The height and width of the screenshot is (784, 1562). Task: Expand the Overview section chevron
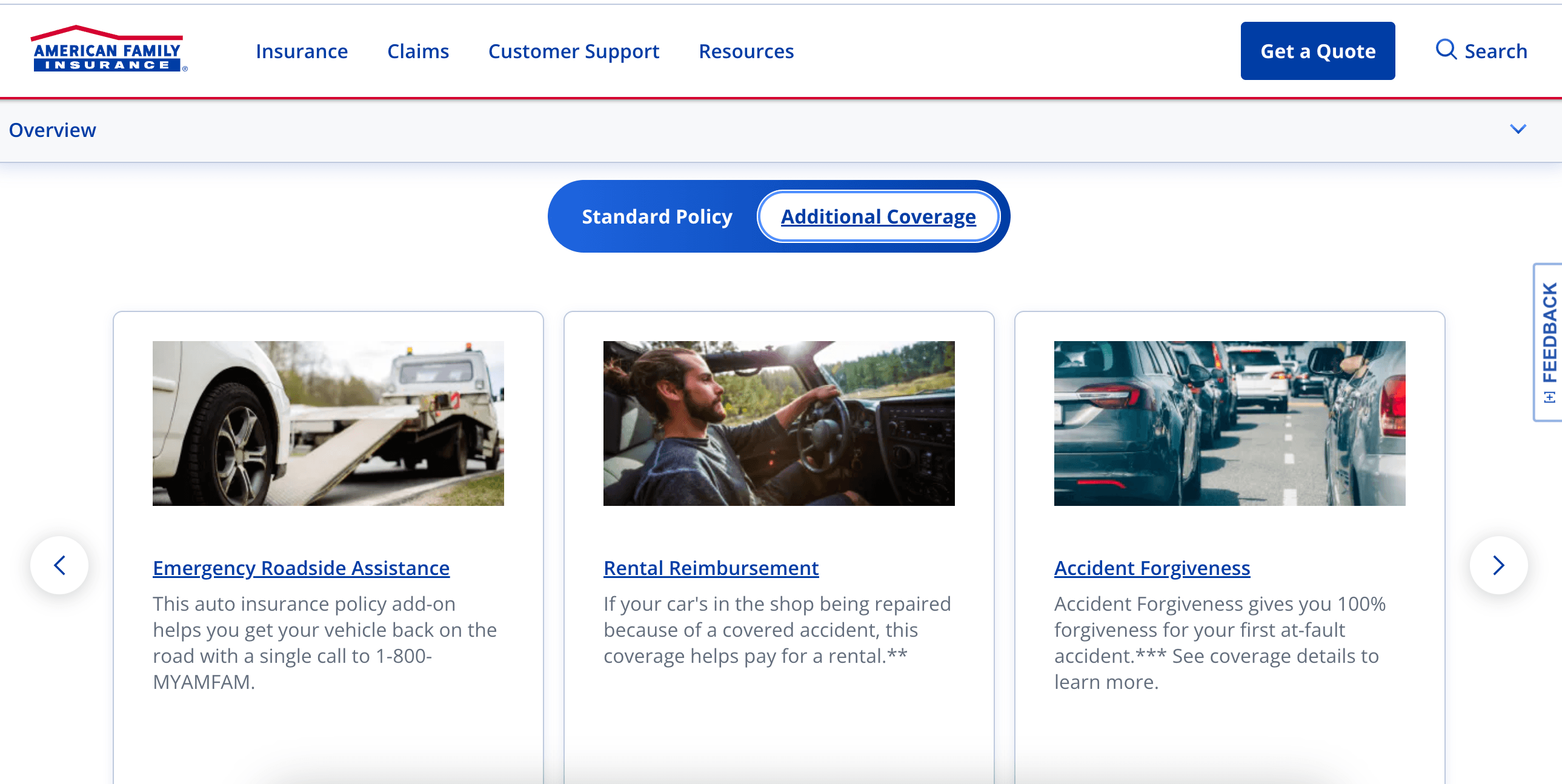[1517, 129]
